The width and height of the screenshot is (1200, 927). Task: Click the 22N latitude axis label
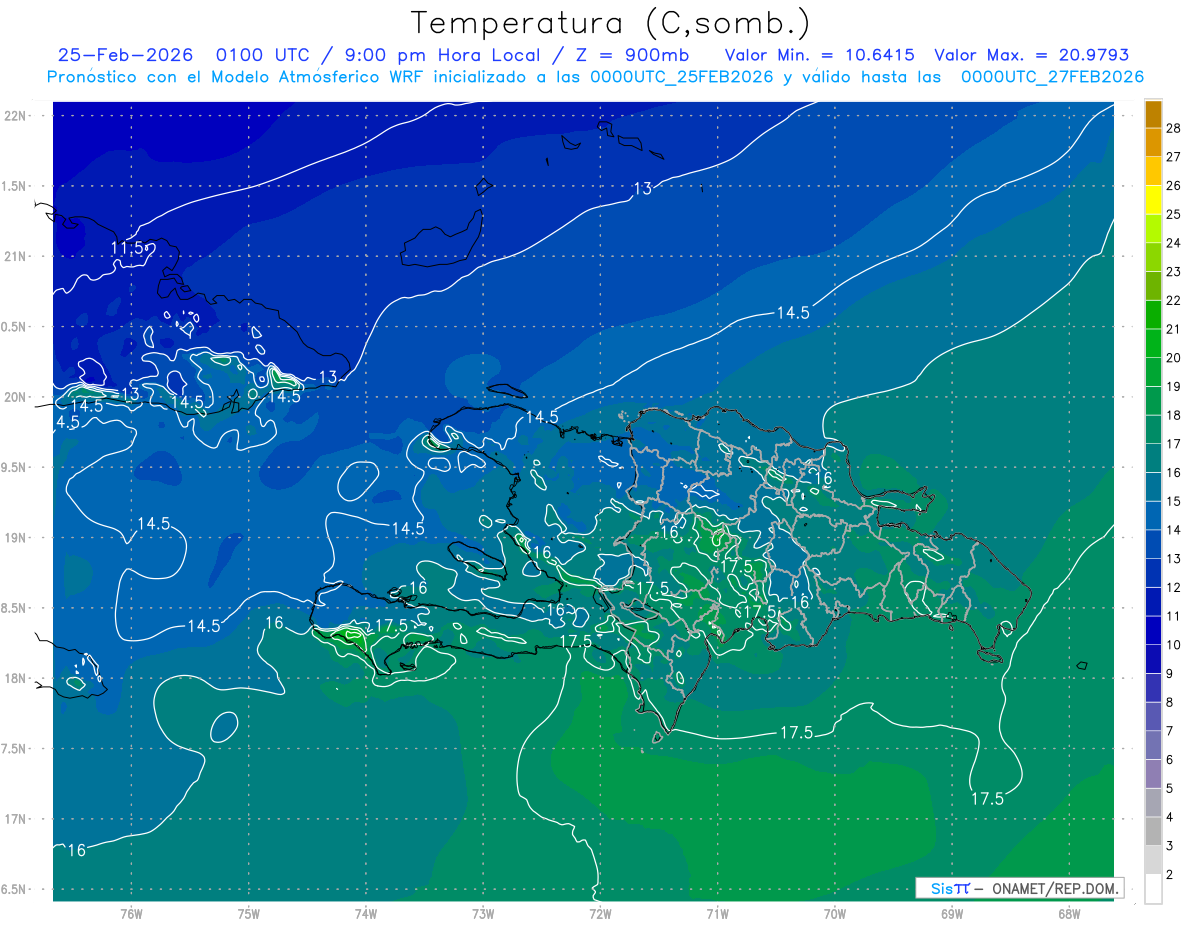click(16, 116)
